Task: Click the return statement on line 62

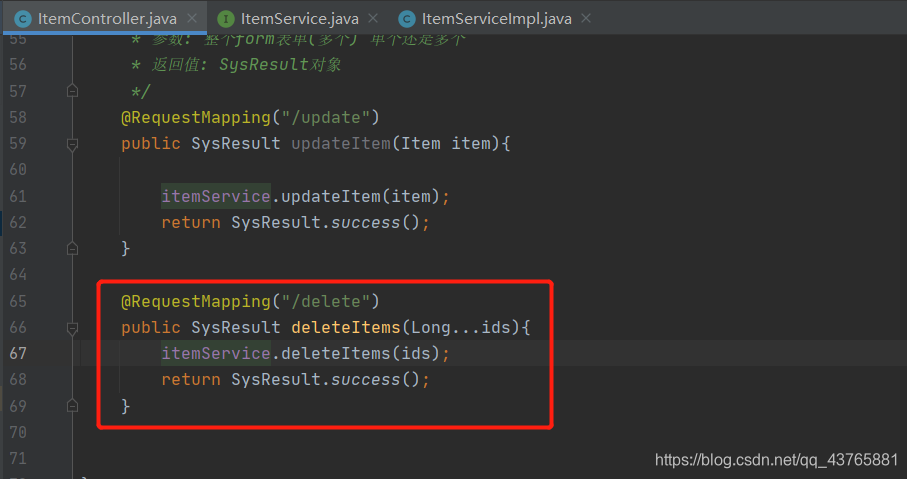Action: [295, 223]
